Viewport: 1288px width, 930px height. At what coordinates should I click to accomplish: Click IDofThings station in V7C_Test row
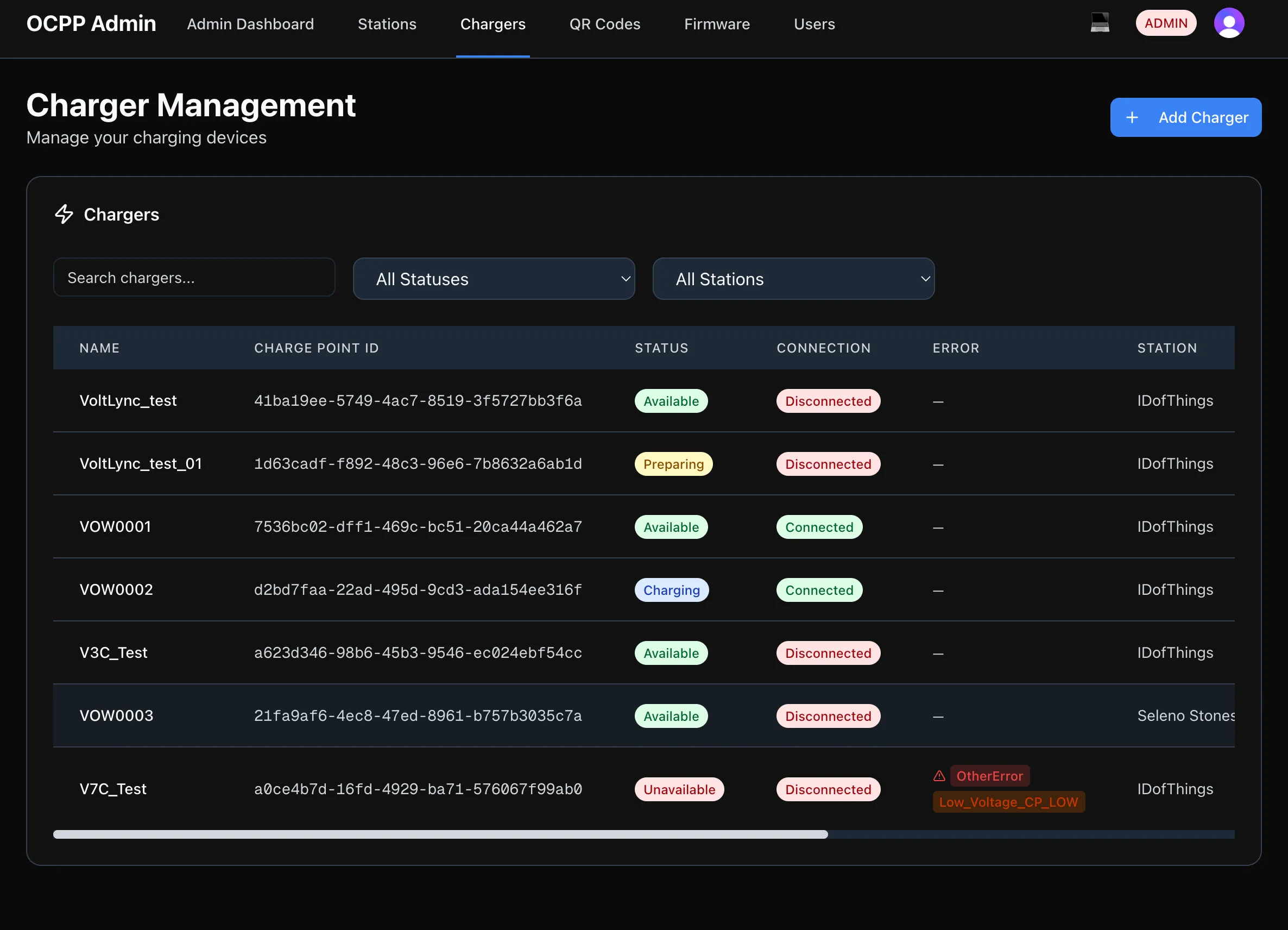(1175, 789)
